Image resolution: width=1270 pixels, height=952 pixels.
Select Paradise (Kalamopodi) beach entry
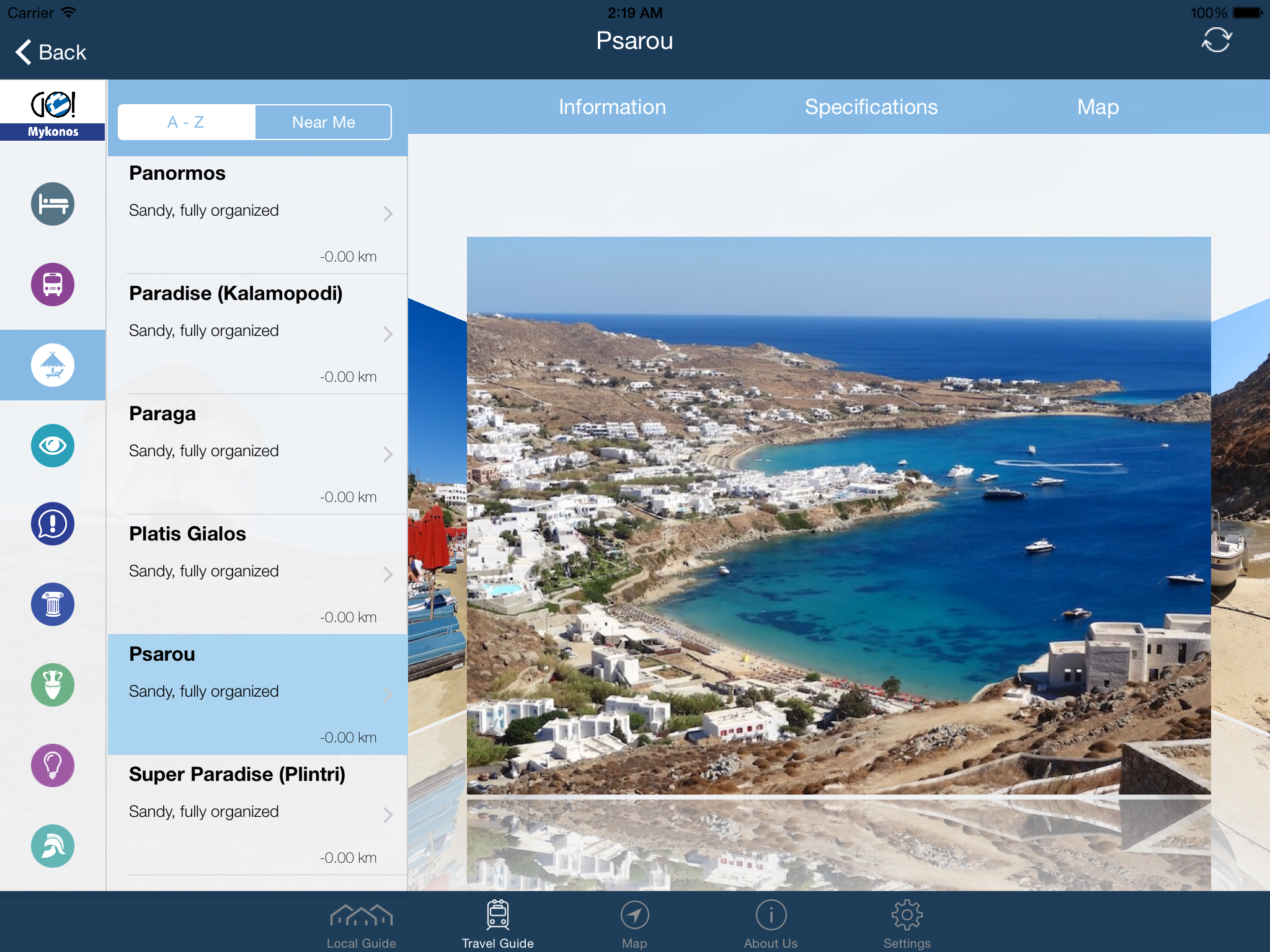[257, 334]
